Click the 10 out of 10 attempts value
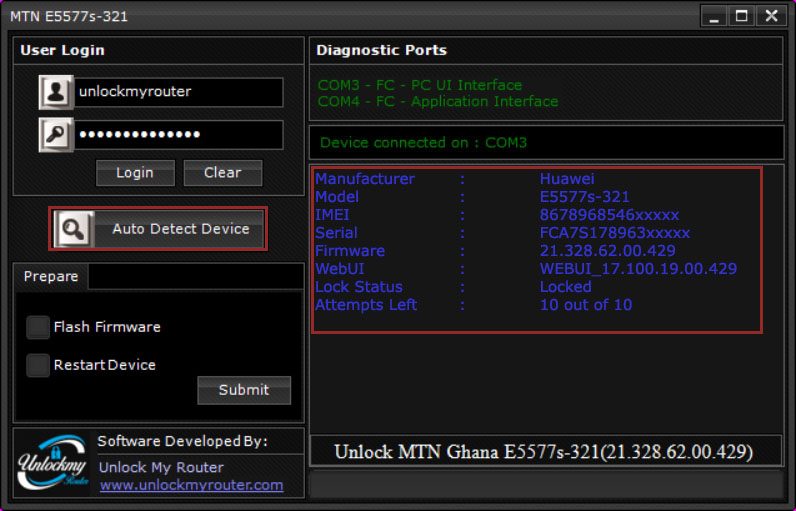796x511 pixels. tap(586, 305)
